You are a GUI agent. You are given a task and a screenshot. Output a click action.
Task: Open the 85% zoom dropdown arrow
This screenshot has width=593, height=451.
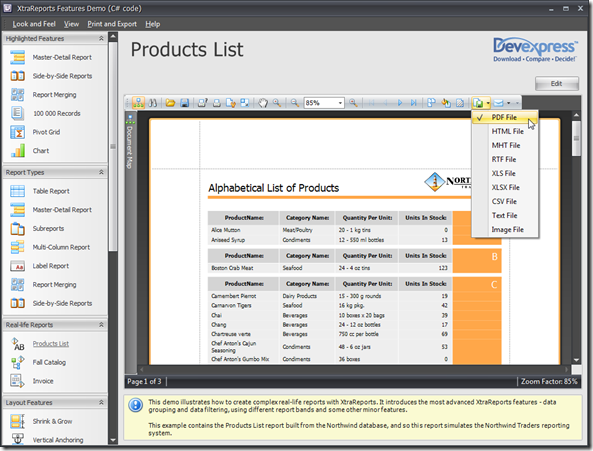(340, 103)
